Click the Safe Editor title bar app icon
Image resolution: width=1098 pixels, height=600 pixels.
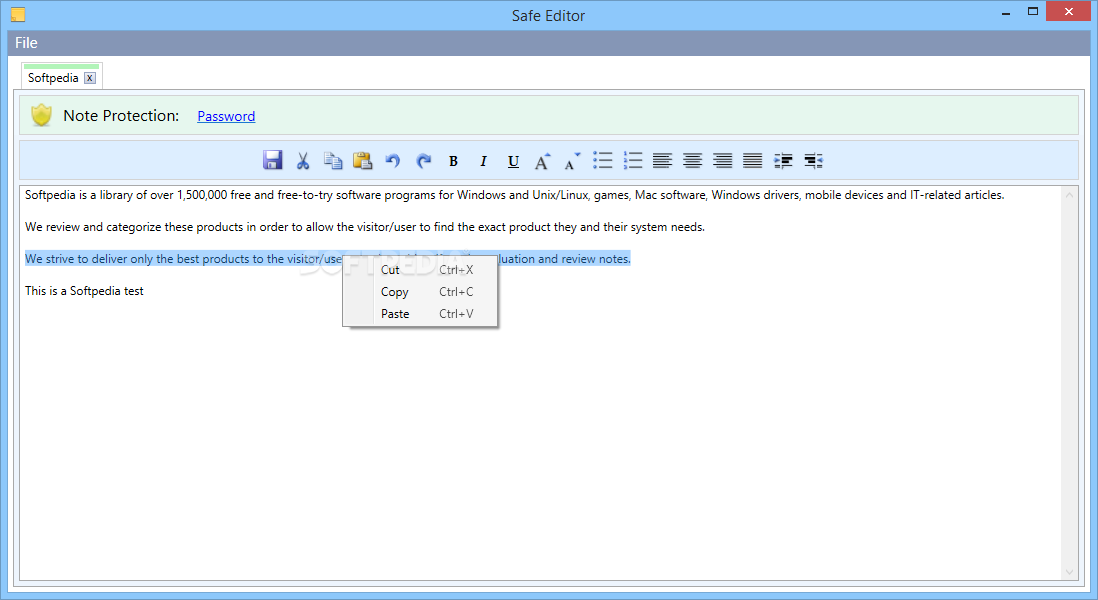18,15
